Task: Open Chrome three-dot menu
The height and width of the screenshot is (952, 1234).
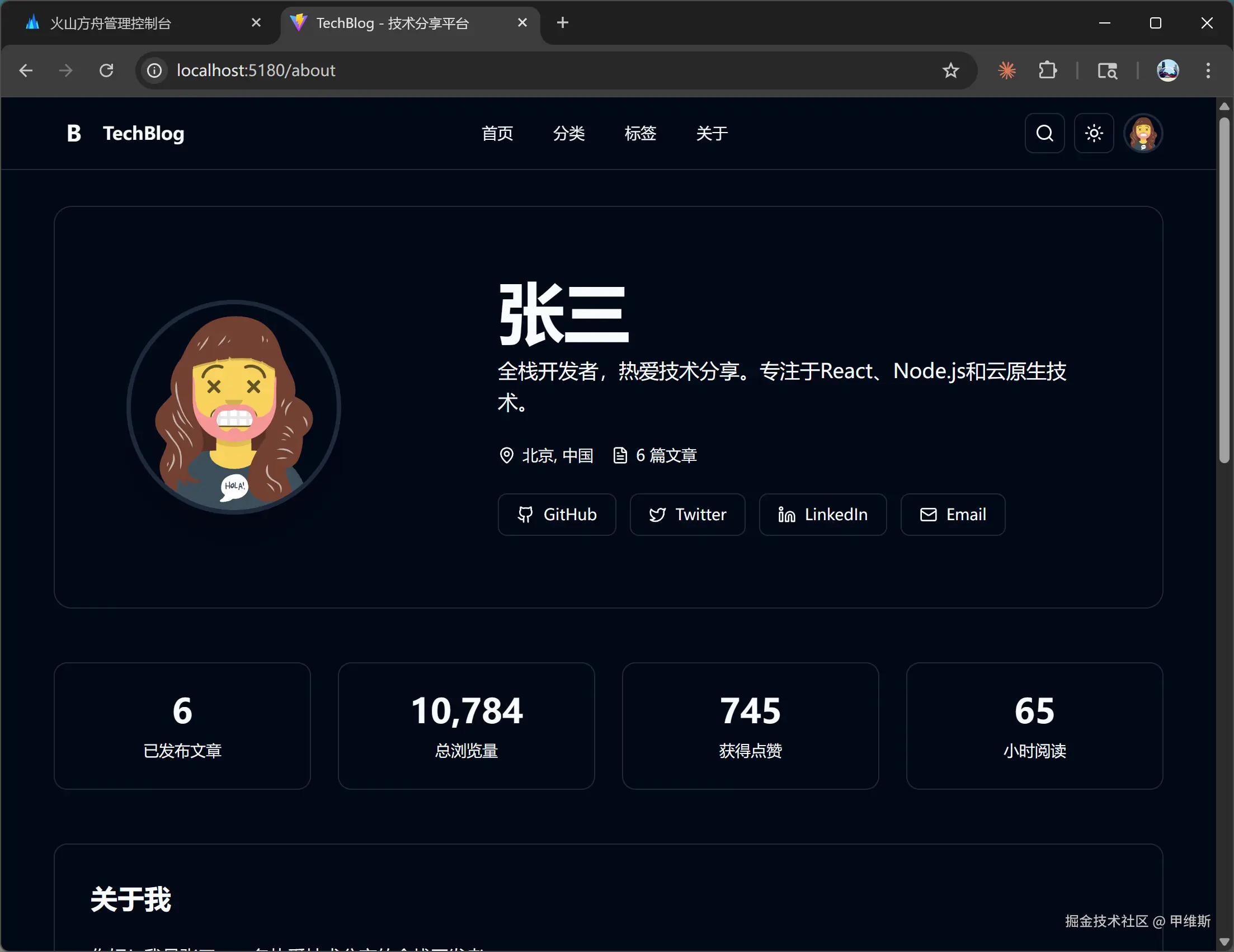Action: tap(1208, 70)
